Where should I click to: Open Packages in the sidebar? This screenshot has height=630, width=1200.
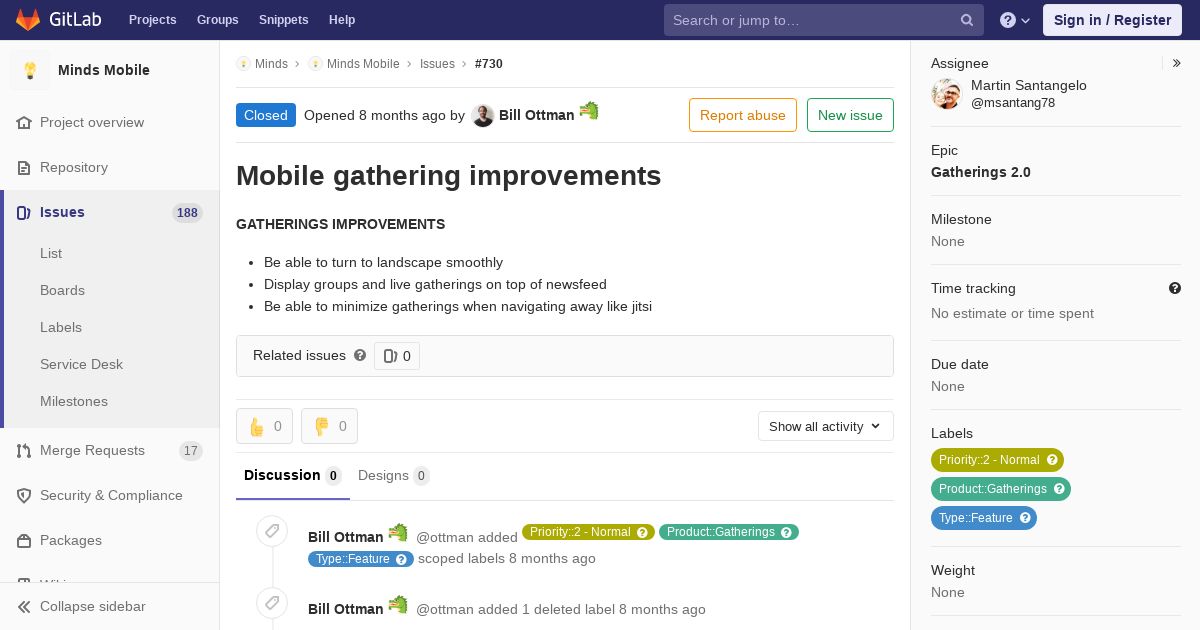point(71,540)
